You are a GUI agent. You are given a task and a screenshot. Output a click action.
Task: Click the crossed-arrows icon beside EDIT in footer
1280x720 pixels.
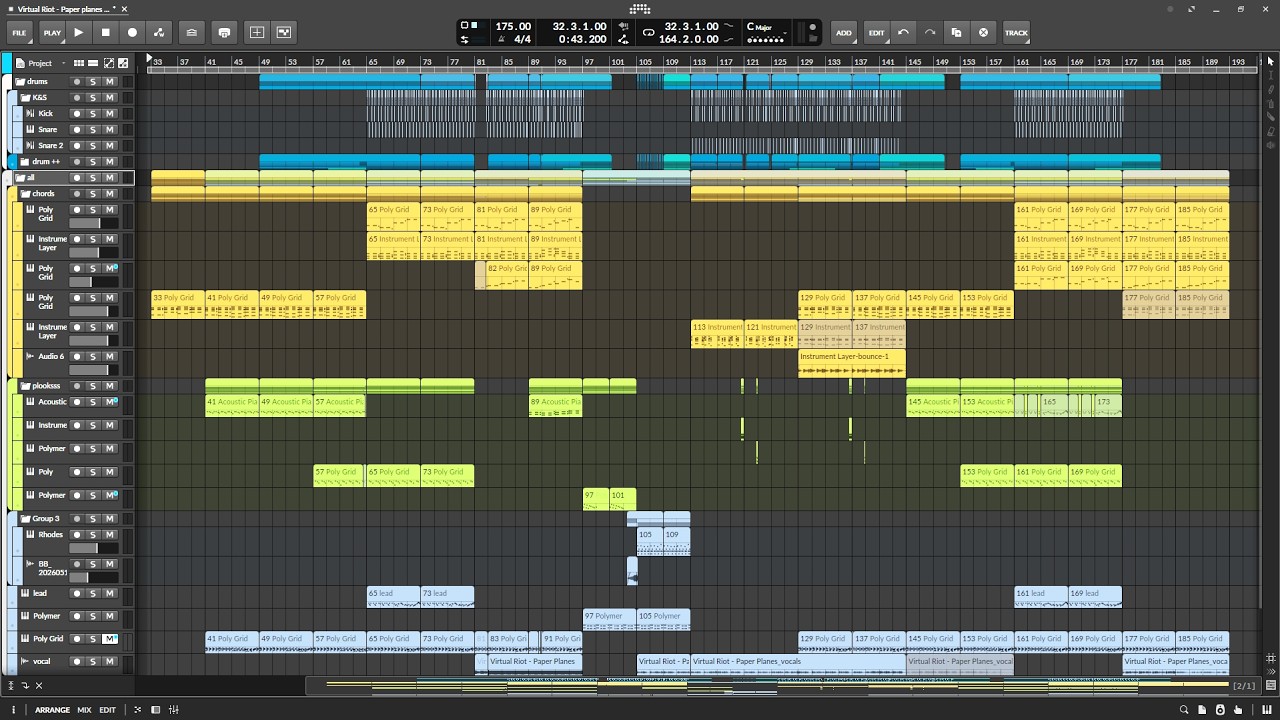tap(138, 710)
